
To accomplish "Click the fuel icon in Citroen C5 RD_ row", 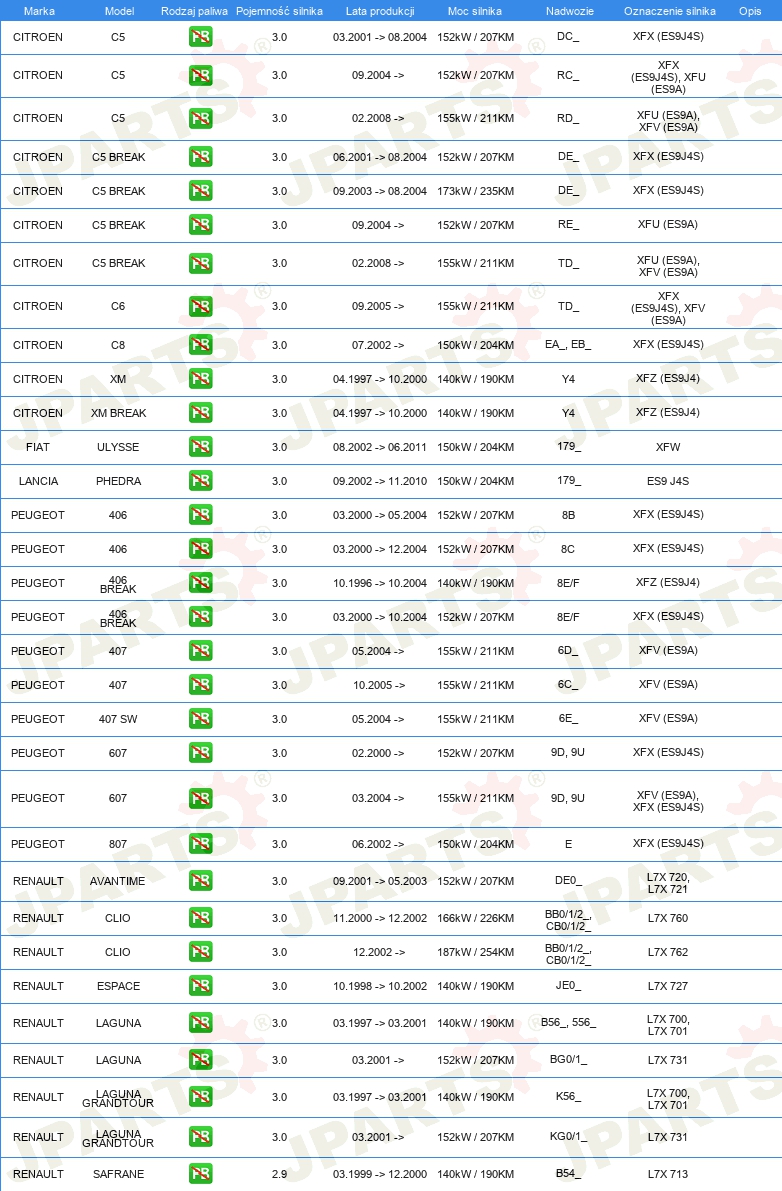I will coord(200,118).
